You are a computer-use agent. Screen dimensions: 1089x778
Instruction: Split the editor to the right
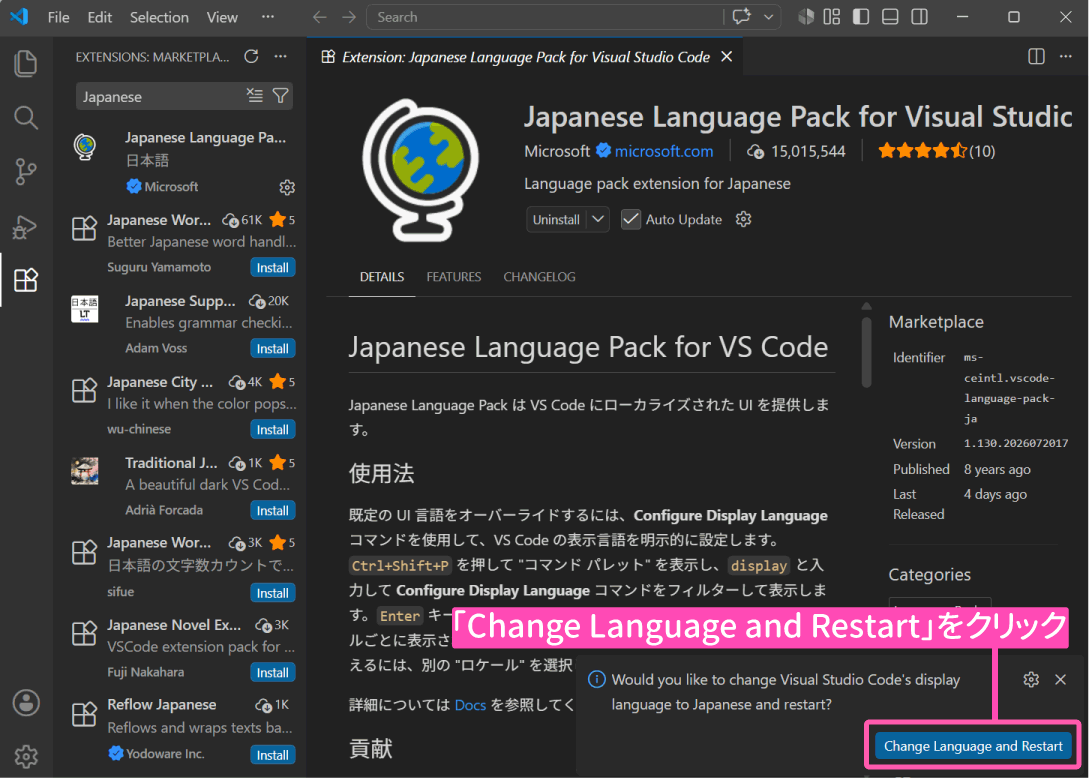[x=1036, y=56]
